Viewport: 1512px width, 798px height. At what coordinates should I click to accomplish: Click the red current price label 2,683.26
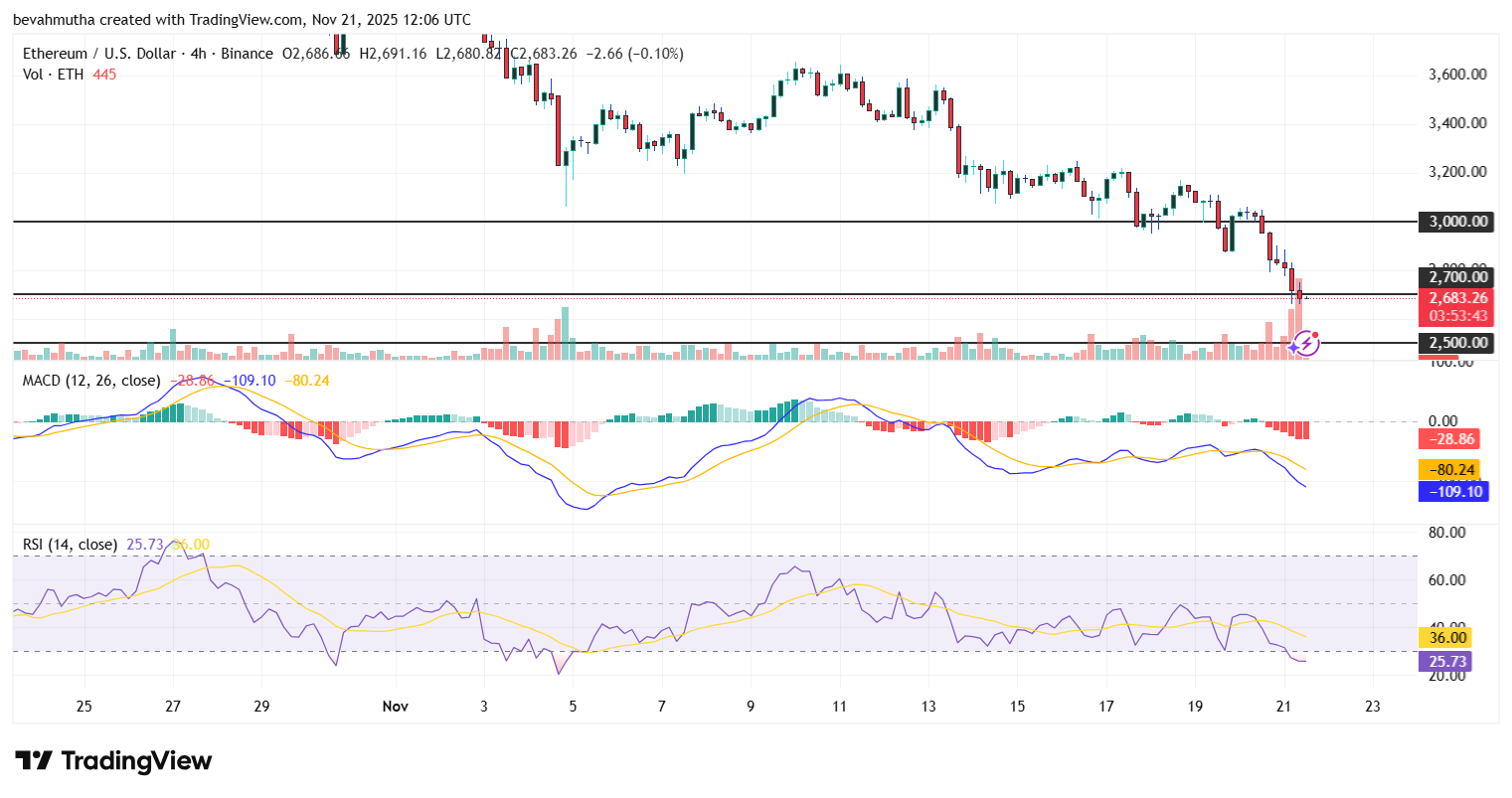coord(1455,297)
